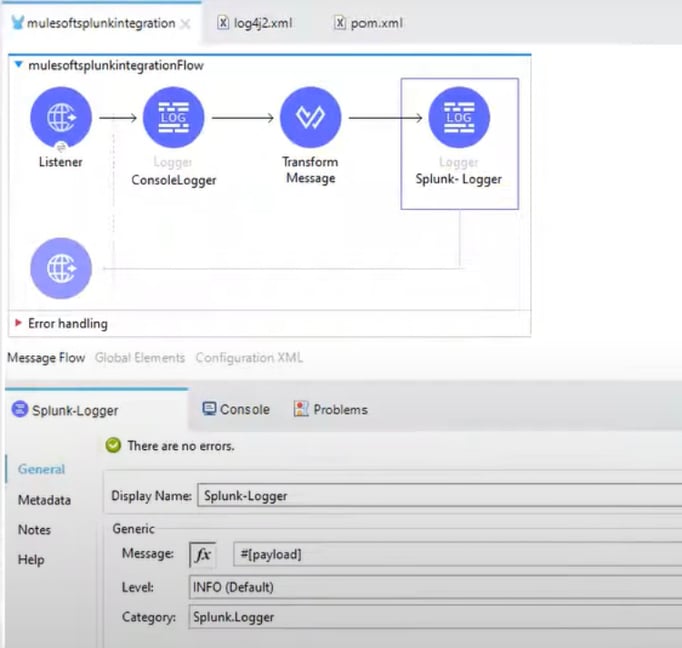Select the Splunk- Logger LOG node icon
682x648 pixels.
459,117
